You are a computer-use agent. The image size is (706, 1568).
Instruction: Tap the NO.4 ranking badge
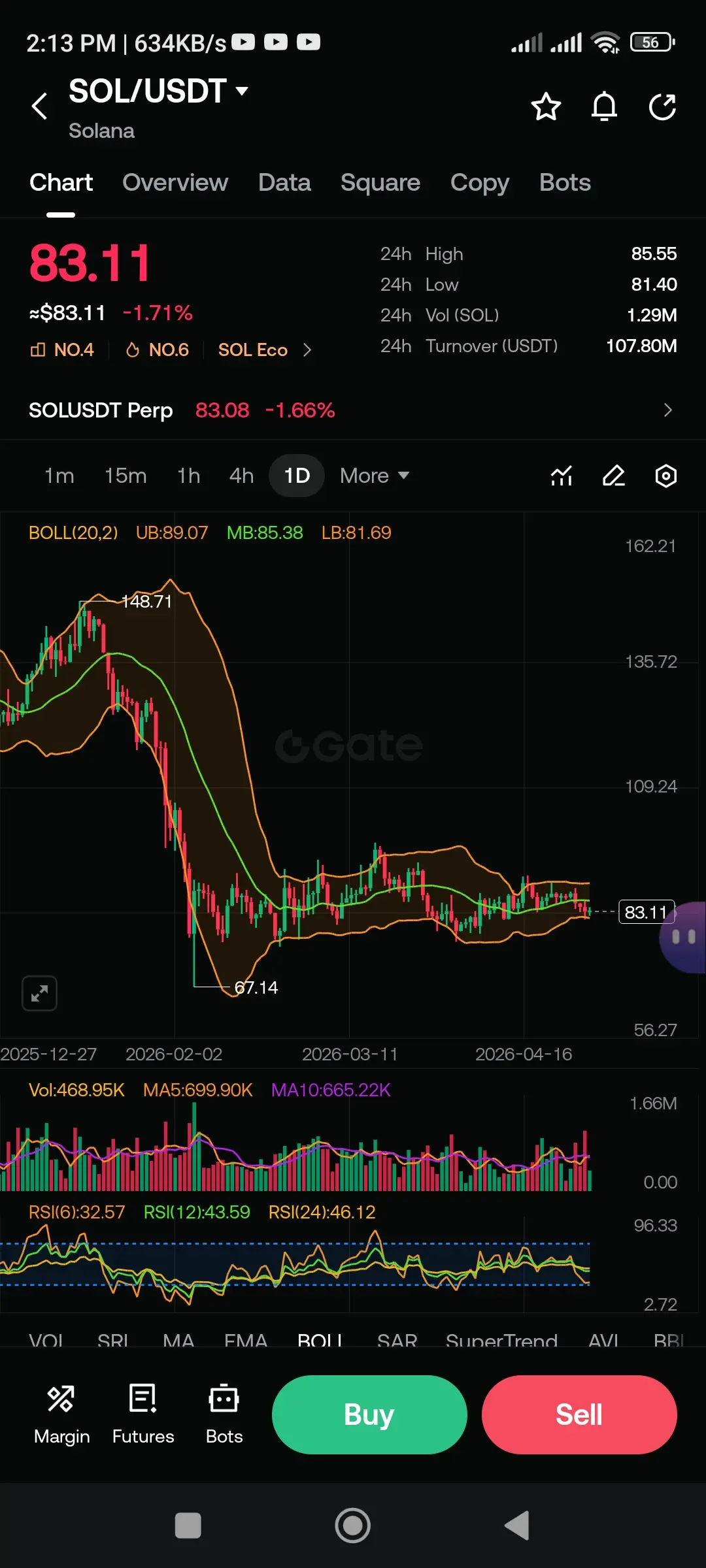point(62,350)
